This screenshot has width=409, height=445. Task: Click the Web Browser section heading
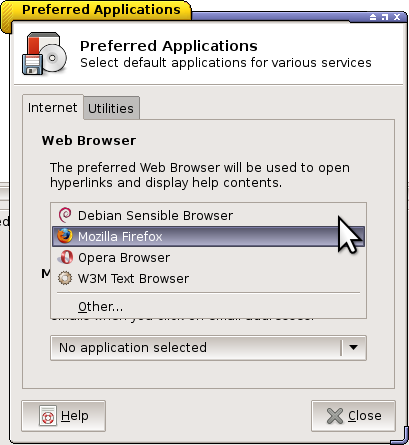[x=89, y=140]
